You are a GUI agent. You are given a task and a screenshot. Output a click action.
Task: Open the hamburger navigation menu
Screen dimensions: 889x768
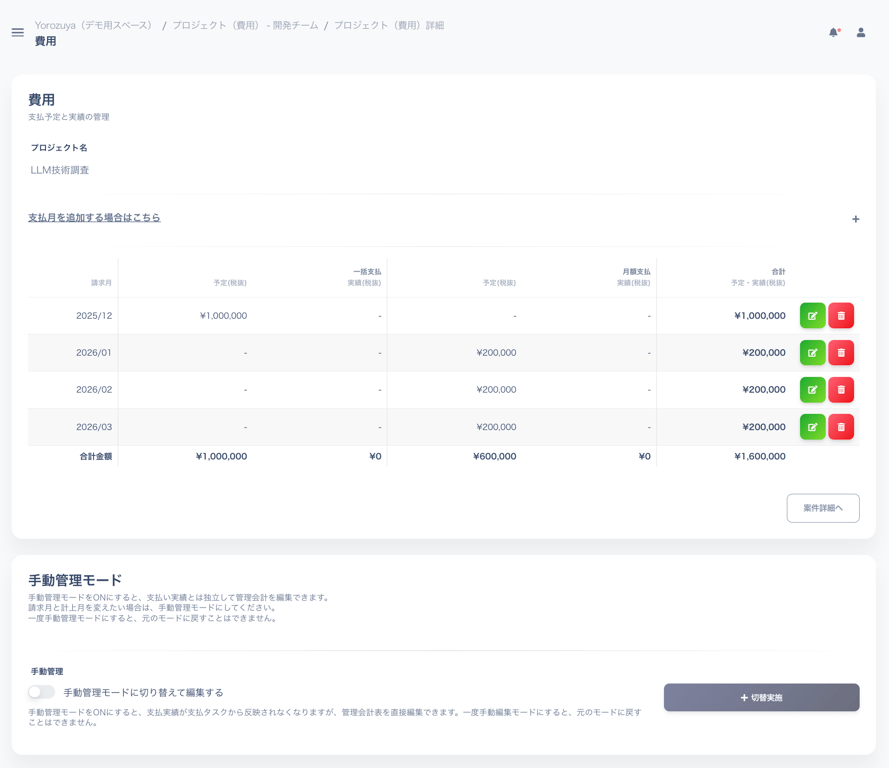click(x=18, y=32)
